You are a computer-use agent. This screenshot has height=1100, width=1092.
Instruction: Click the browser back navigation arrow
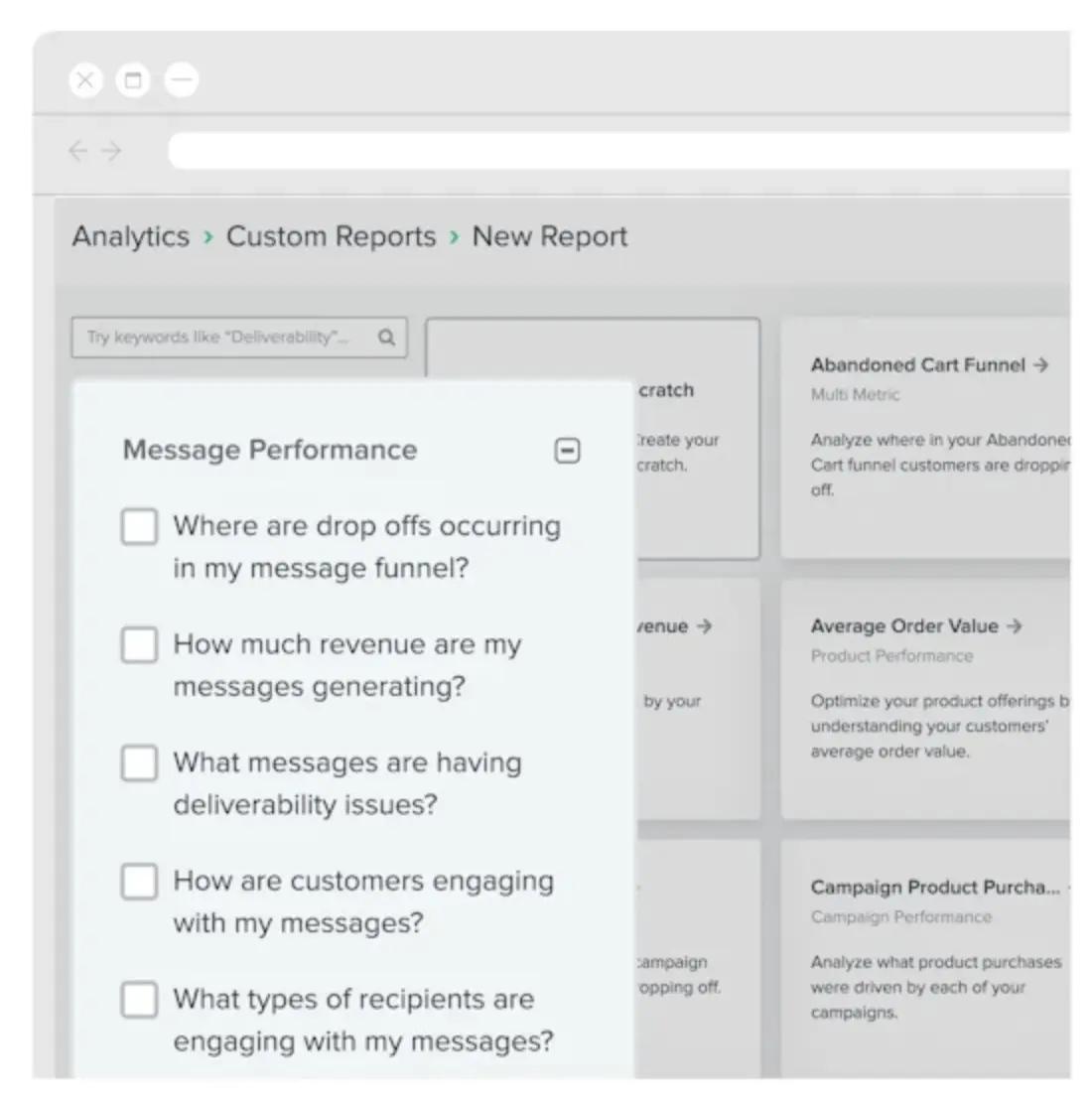pos(79,150)
